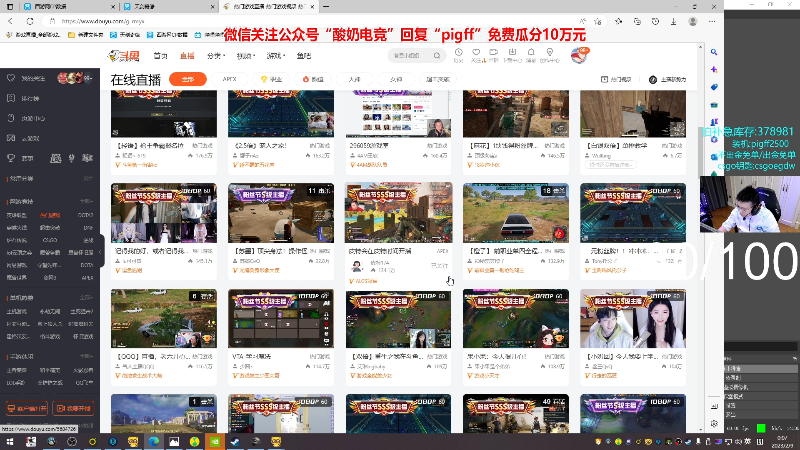Click the 我要开播 button in sidebar
800x450 pixels.
73,408
